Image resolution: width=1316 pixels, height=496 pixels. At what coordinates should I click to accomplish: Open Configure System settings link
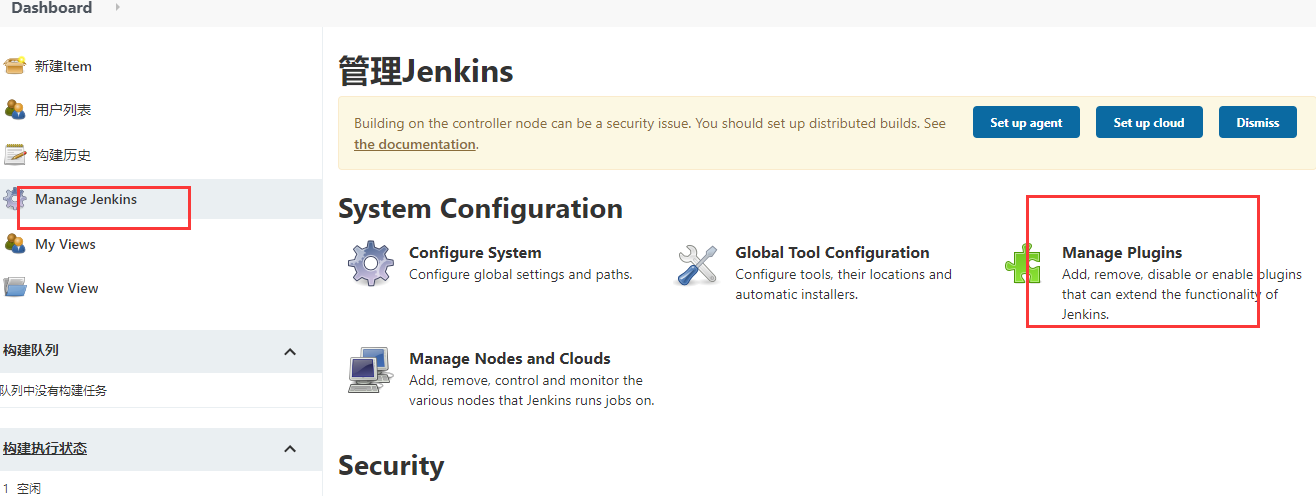click(x=475, y=252)
